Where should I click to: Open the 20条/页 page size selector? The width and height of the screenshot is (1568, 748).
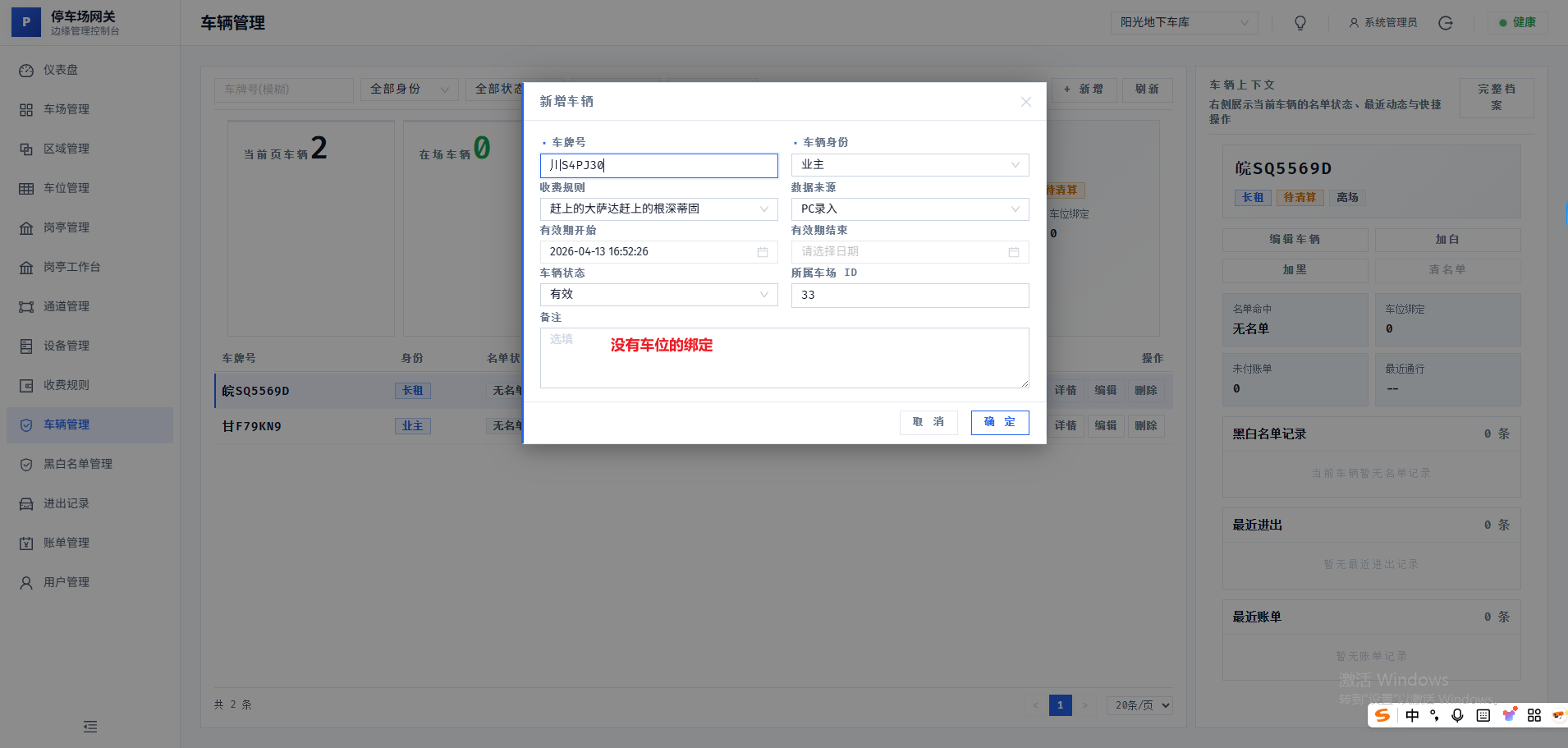(x=1139, y=704)
